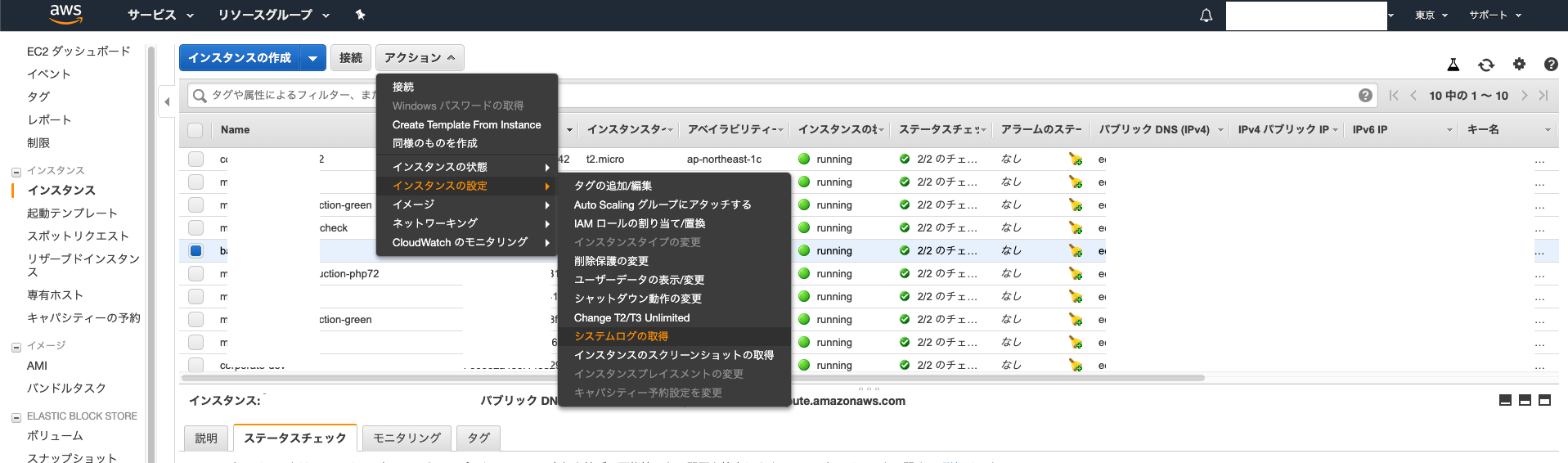Image resolution: width=1568 pixels, height=463 pixels.
Task: Check the second ction-green row checkbox
Action: pos(195,319)
